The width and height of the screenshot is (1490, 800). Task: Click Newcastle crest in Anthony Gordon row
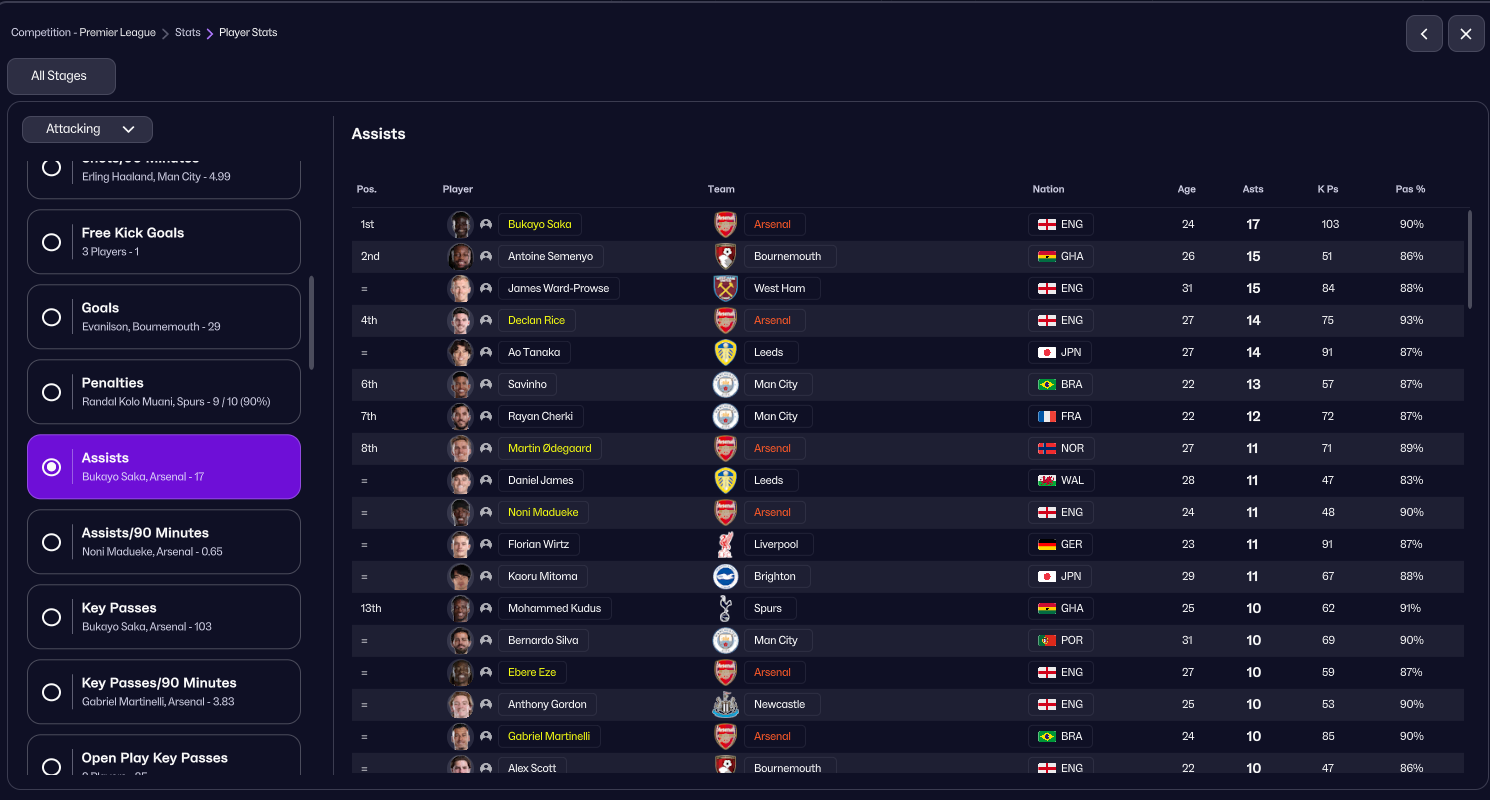pyautogui.click(x=725, y=704)
